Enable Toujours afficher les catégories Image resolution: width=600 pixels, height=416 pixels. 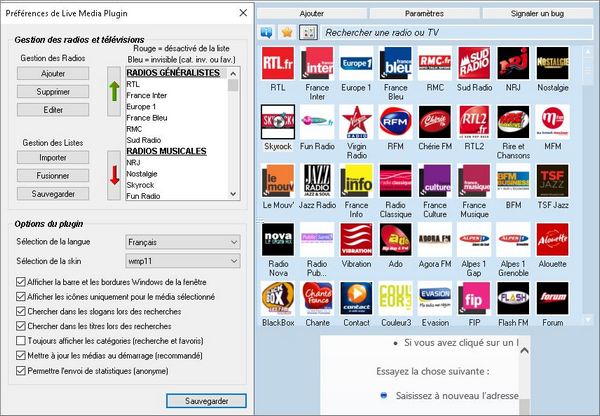[x=21, y=341]
